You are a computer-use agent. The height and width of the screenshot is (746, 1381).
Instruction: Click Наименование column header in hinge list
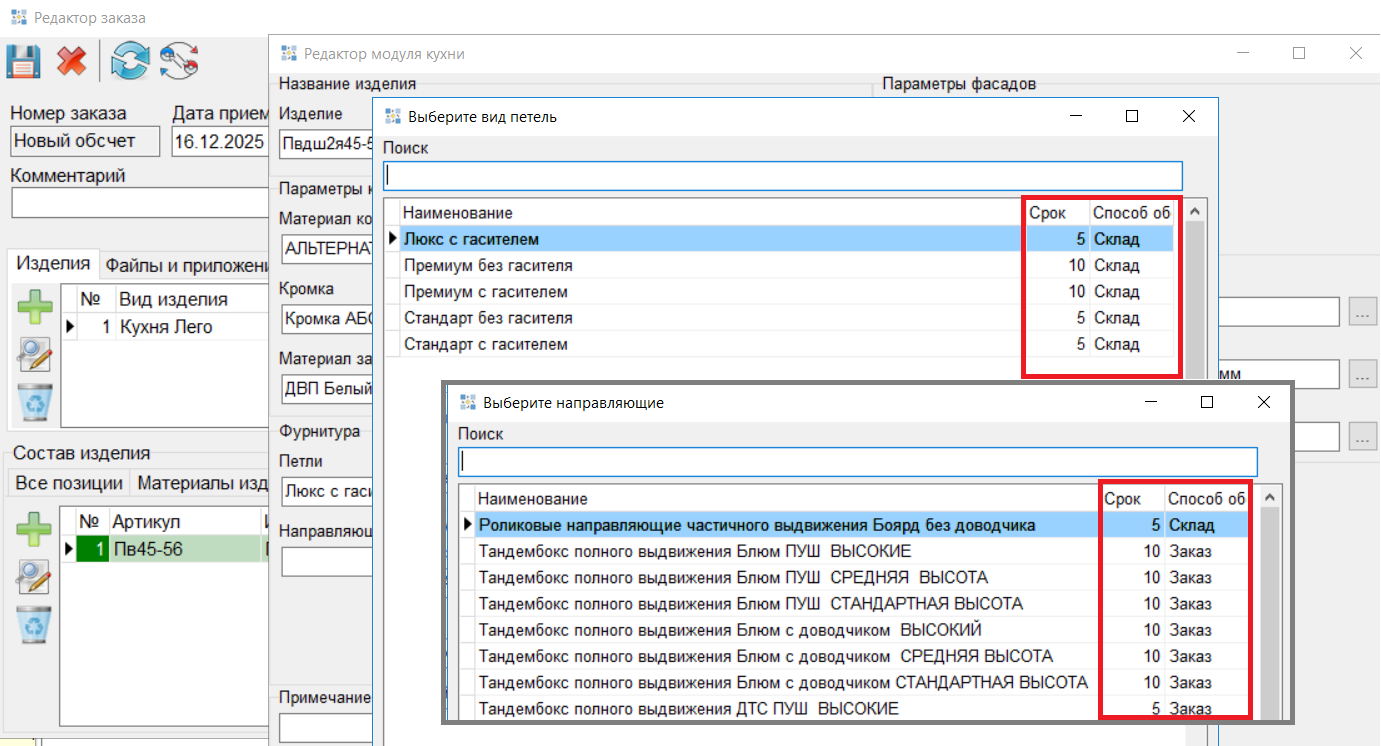click(458, 213)
